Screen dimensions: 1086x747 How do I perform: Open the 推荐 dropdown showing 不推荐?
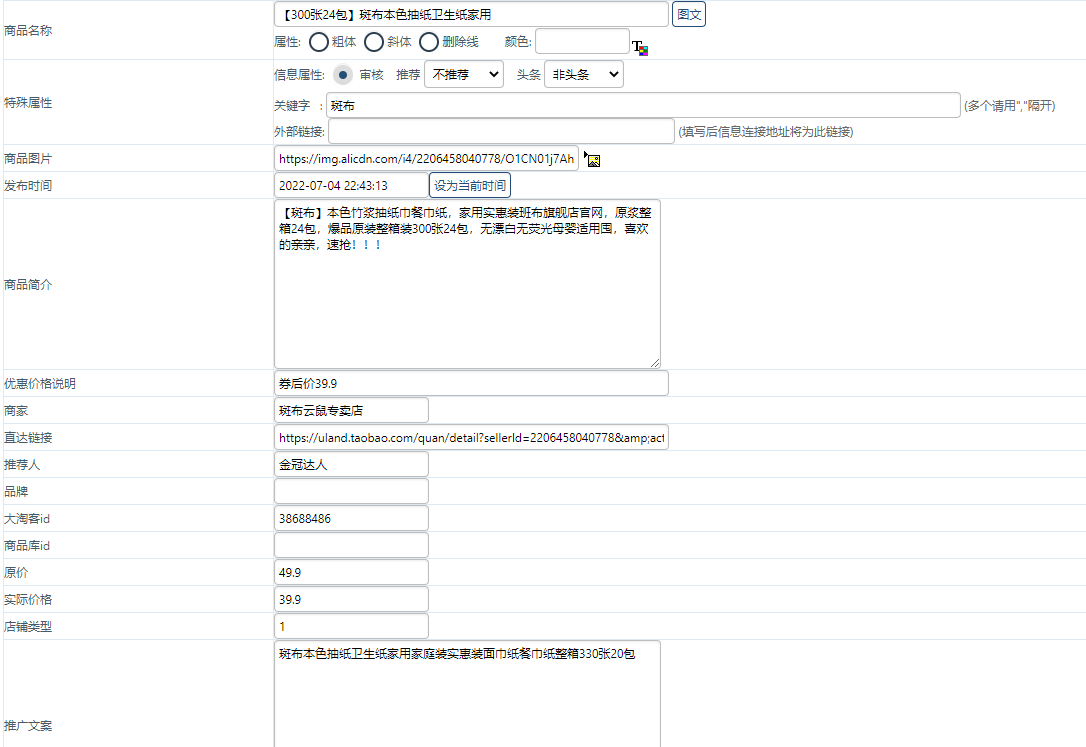coord(464,74)
